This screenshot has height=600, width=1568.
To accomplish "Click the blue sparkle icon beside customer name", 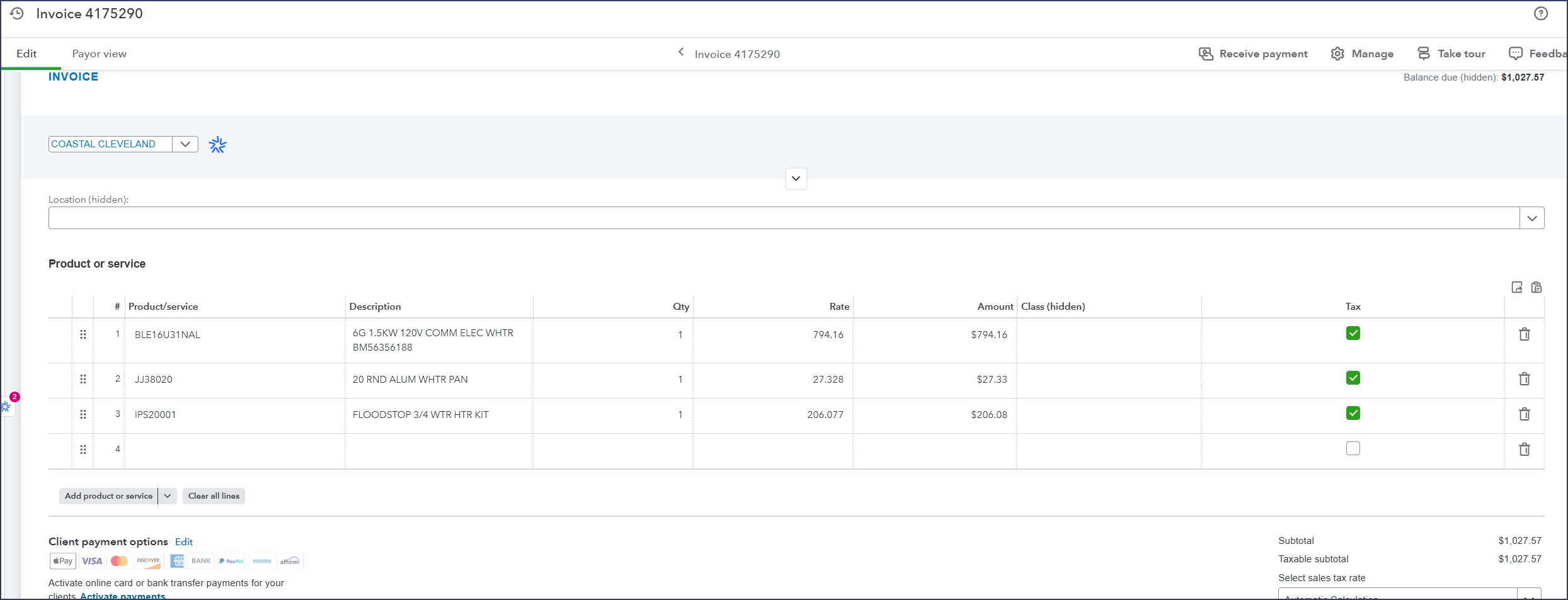I will 218,145.
